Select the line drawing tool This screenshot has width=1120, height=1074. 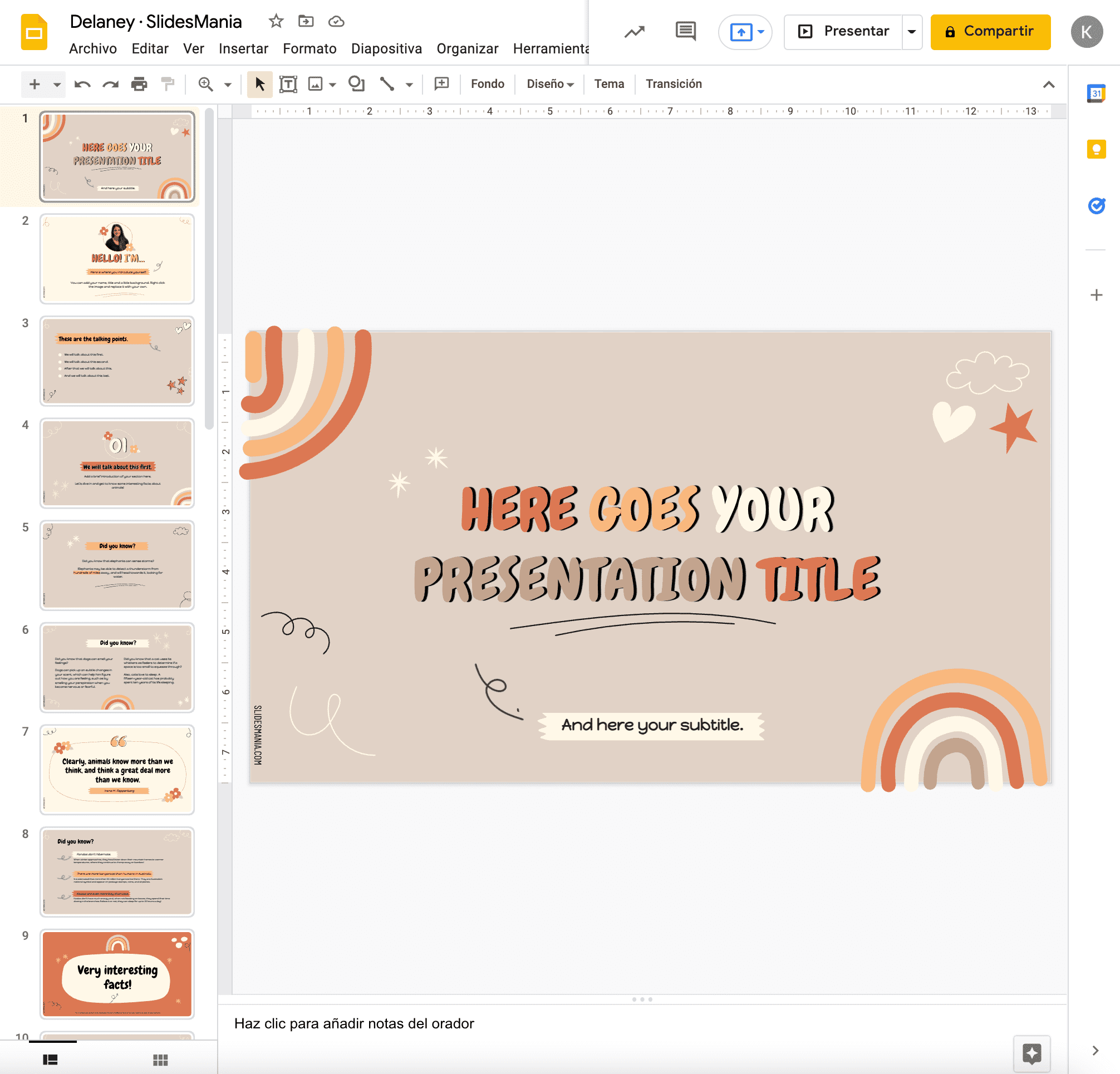pyautogui.click(x=387, y=84)
